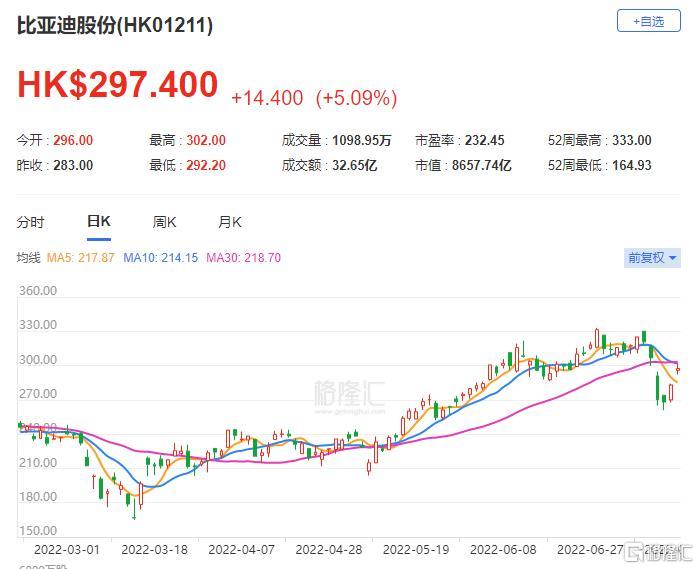Click the 2022-04-07 date axis label
Image resolution: width=699 pixels, height=569 pixels.
tap(241, 550)
